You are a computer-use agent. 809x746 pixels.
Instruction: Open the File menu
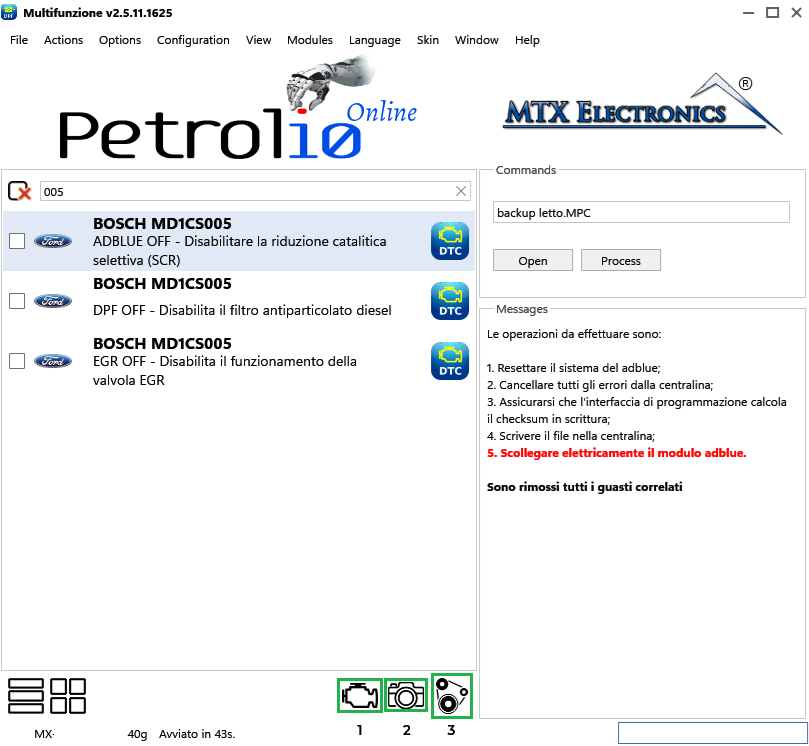click(x=19, y=40)
